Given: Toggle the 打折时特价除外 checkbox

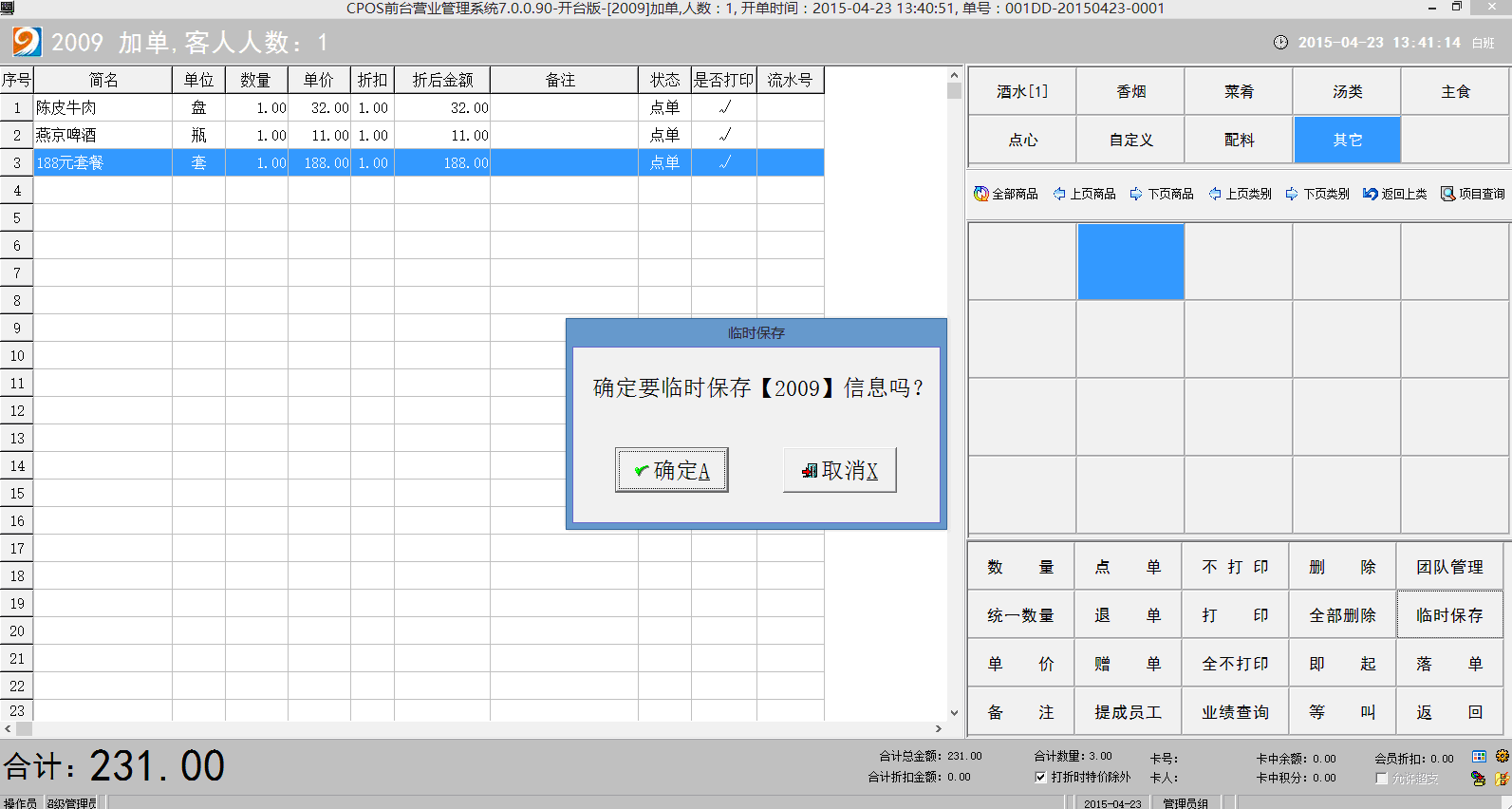Looking at the screenshot, I should pyautogui.click(x=1041, y=777).
